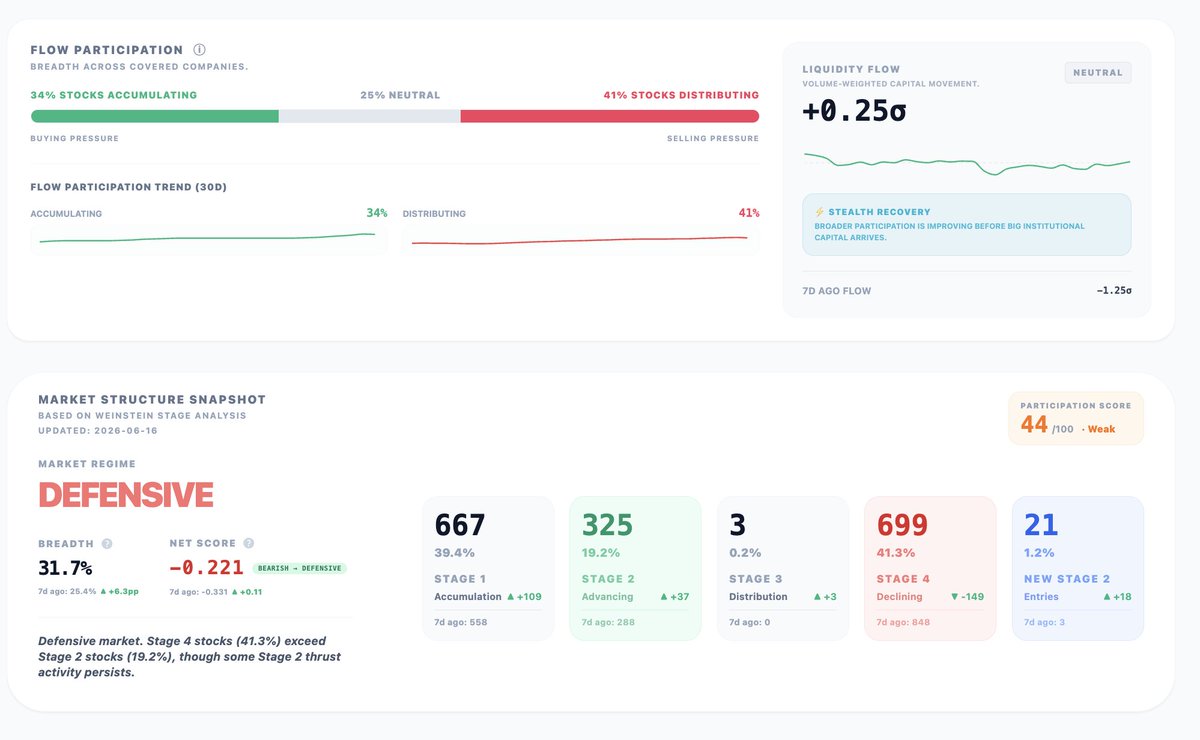Click the '-0.221' net score value

pyautogui.click(x=207, y=568)
